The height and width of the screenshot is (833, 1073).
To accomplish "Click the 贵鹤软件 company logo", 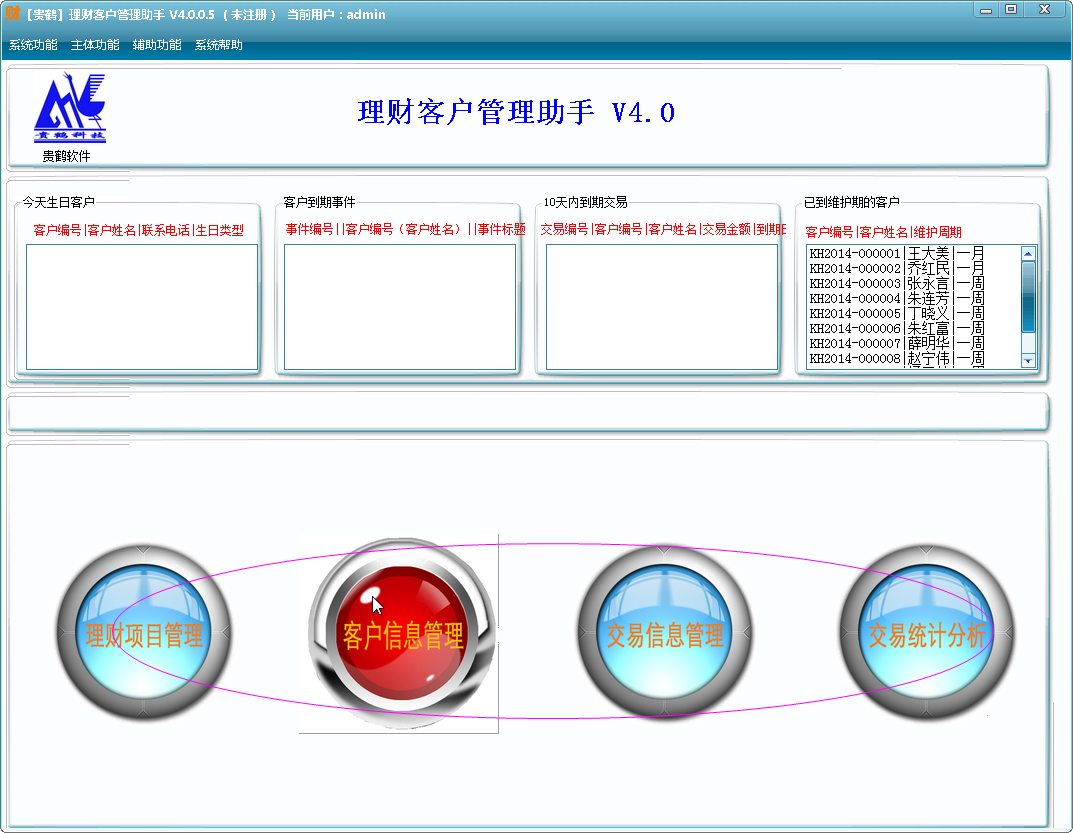I will click(70, 107).
